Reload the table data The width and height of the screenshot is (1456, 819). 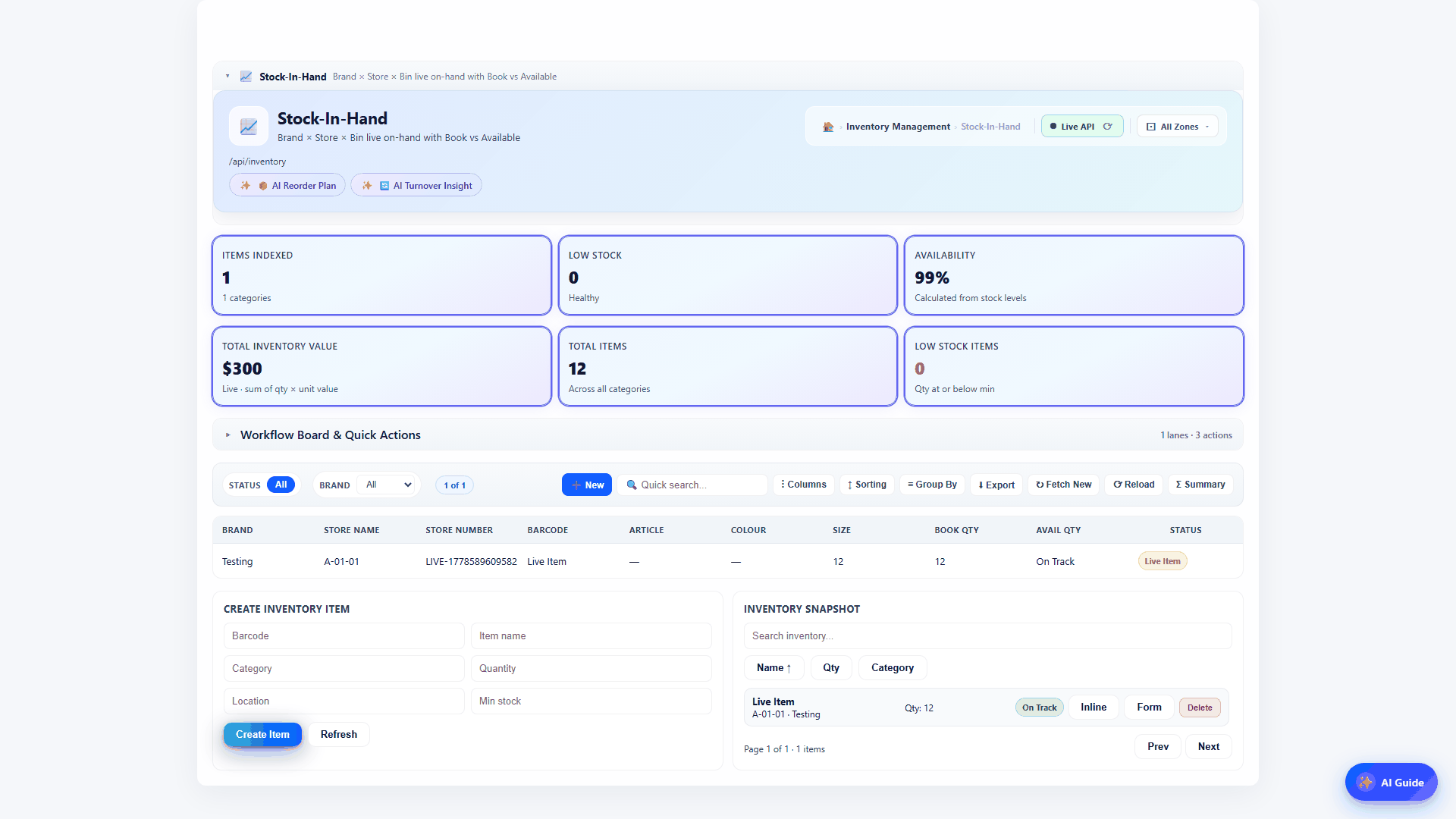pyautogui.click(x=1134, y=485)
